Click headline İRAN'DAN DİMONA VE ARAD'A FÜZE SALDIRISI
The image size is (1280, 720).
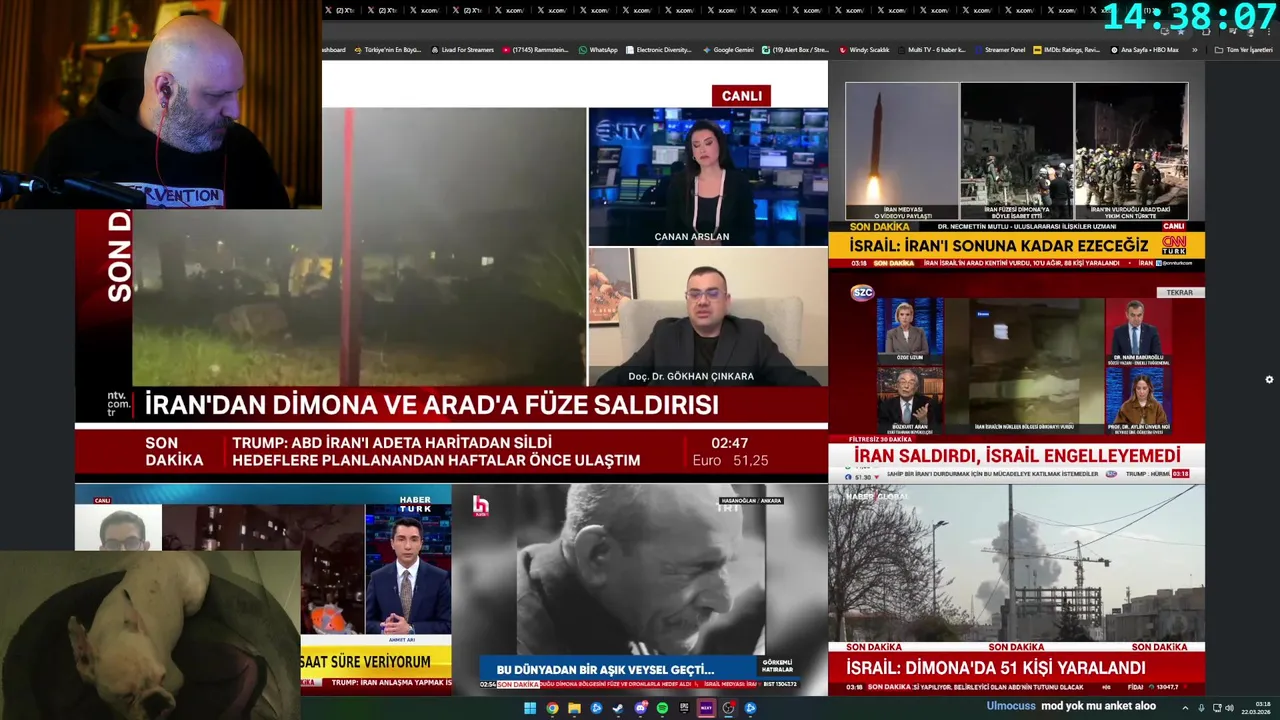click(432, 405)
